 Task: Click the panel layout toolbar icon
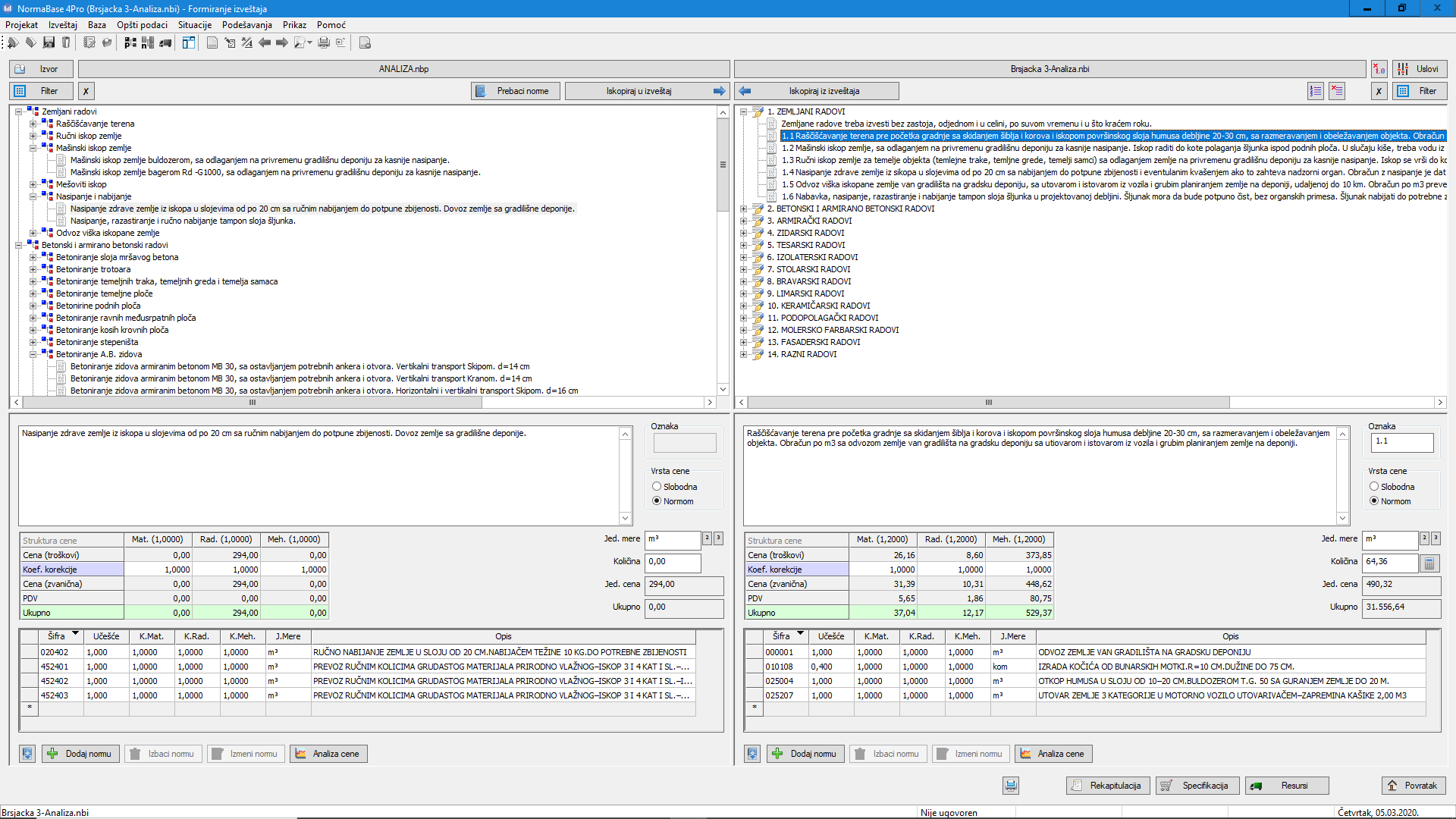click(x=189, y=43)
